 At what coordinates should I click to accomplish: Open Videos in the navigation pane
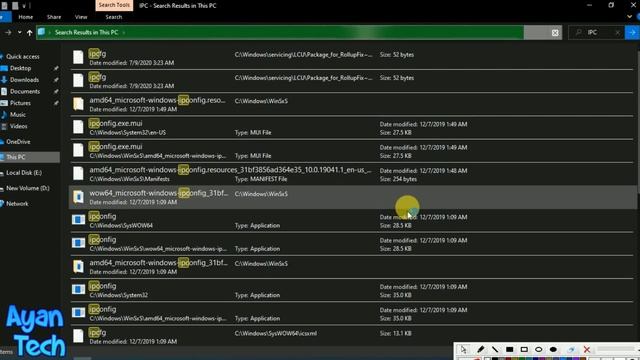[18, 127]
